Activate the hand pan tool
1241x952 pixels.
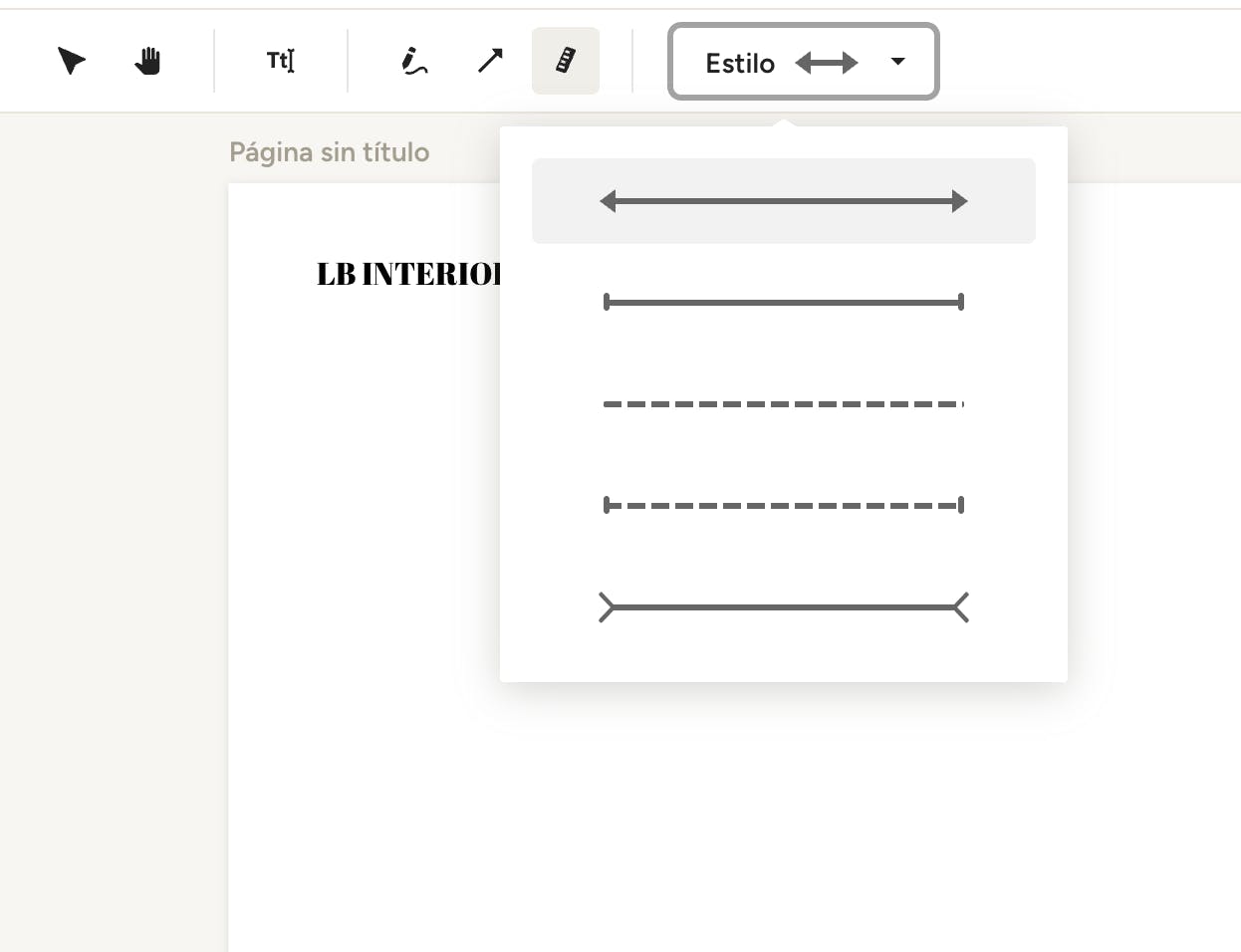click(147, 61)
